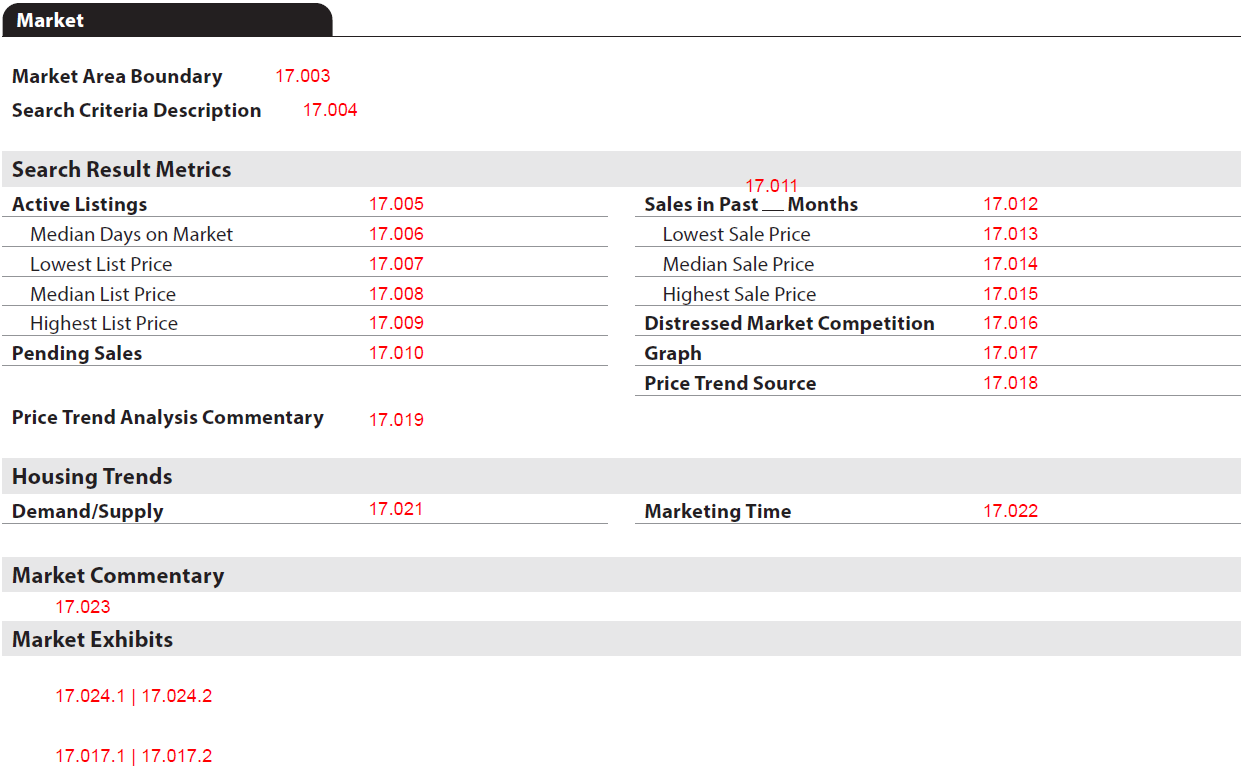The height and width of the screenshot is (769, 1247).
Task: Select field code 17.015
Action: point(1011,294)
